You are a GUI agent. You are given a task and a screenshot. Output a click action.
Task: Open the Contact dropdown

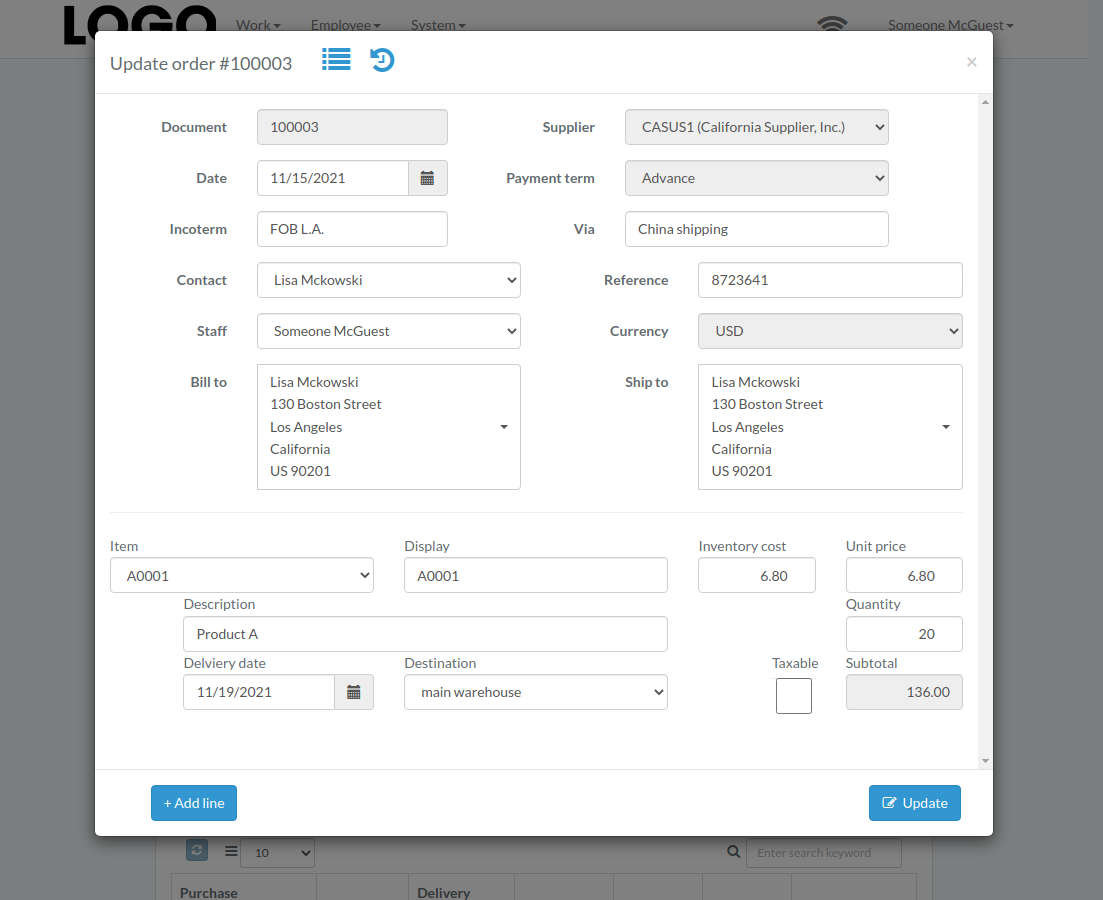388,280
